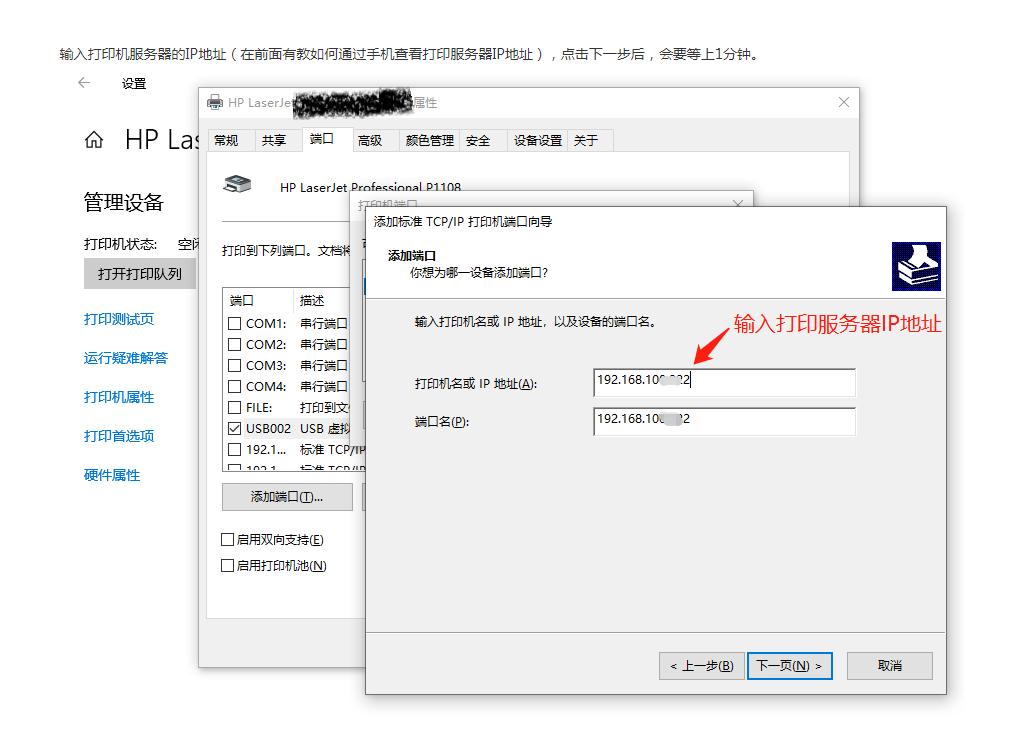
Task: Close the HP LaserJet properties dialog
Action: point(844,102)
